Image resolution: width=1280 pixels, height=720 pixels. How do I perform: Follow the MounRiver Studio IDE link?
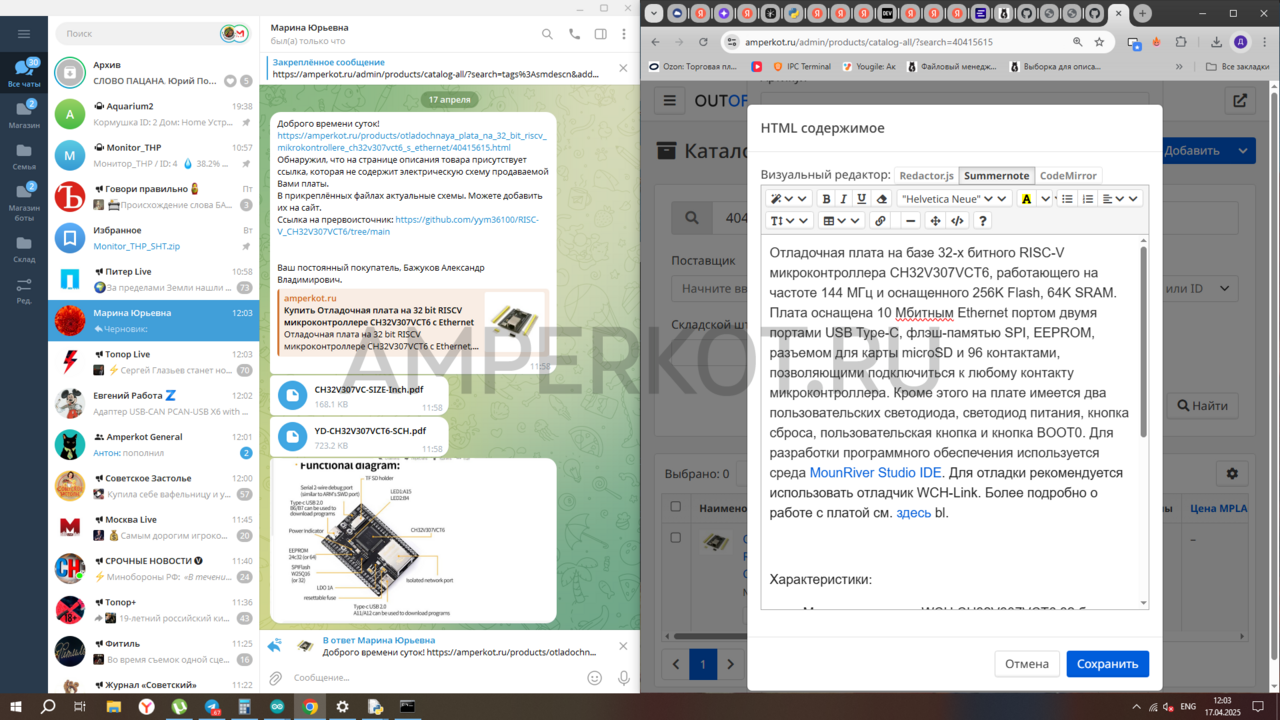pos(875,473)
